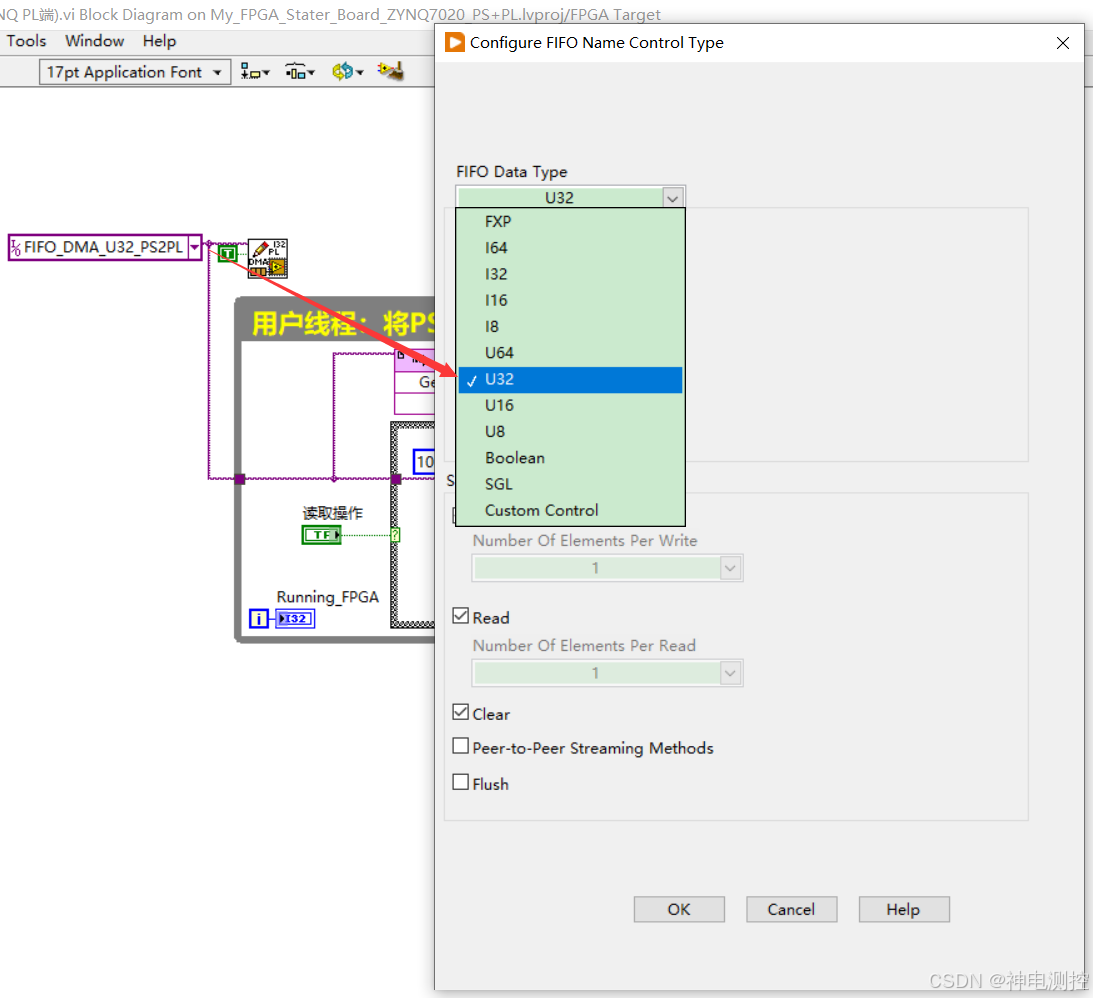Click the LabVIEW dialog title icon
The height and width of the screenshot is (998, 1093).
(x=454, y=42)
